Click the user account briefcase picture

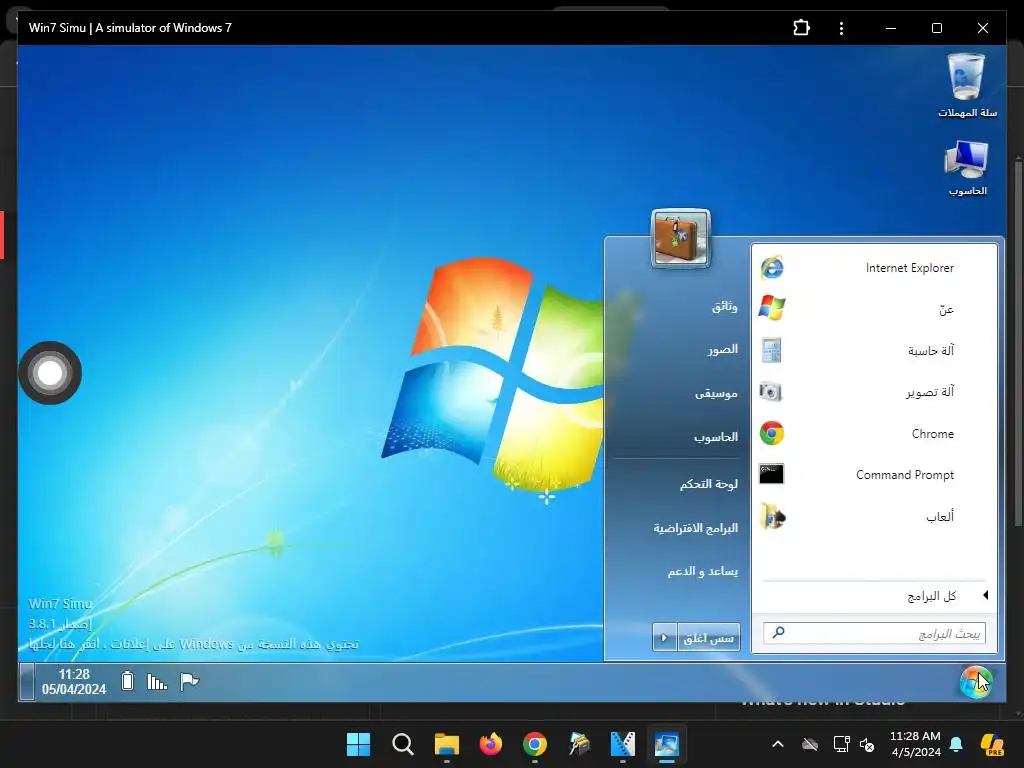(x=680, y=239)
